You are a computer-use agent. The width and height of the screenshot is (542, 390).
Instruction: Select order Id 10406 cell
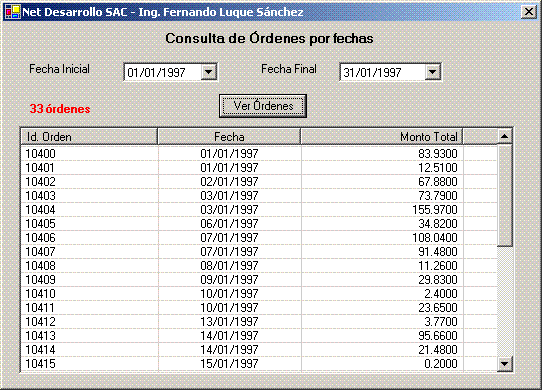tap(90, 238)
